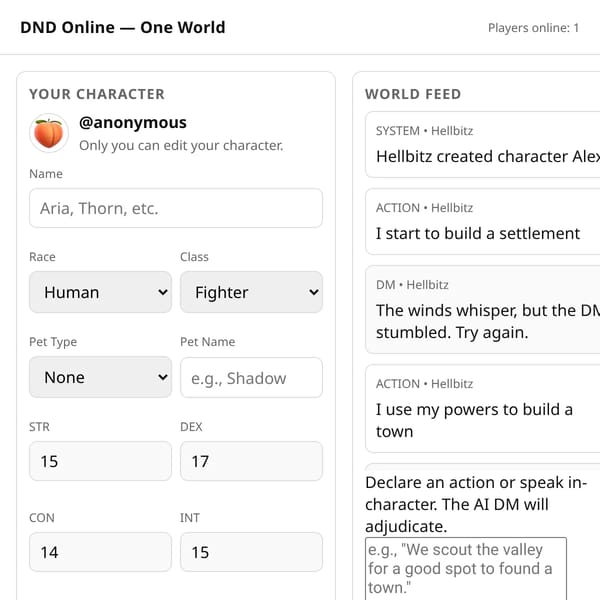Click the action declaration text area
This screenshot has height=600, width=600.
466,569
